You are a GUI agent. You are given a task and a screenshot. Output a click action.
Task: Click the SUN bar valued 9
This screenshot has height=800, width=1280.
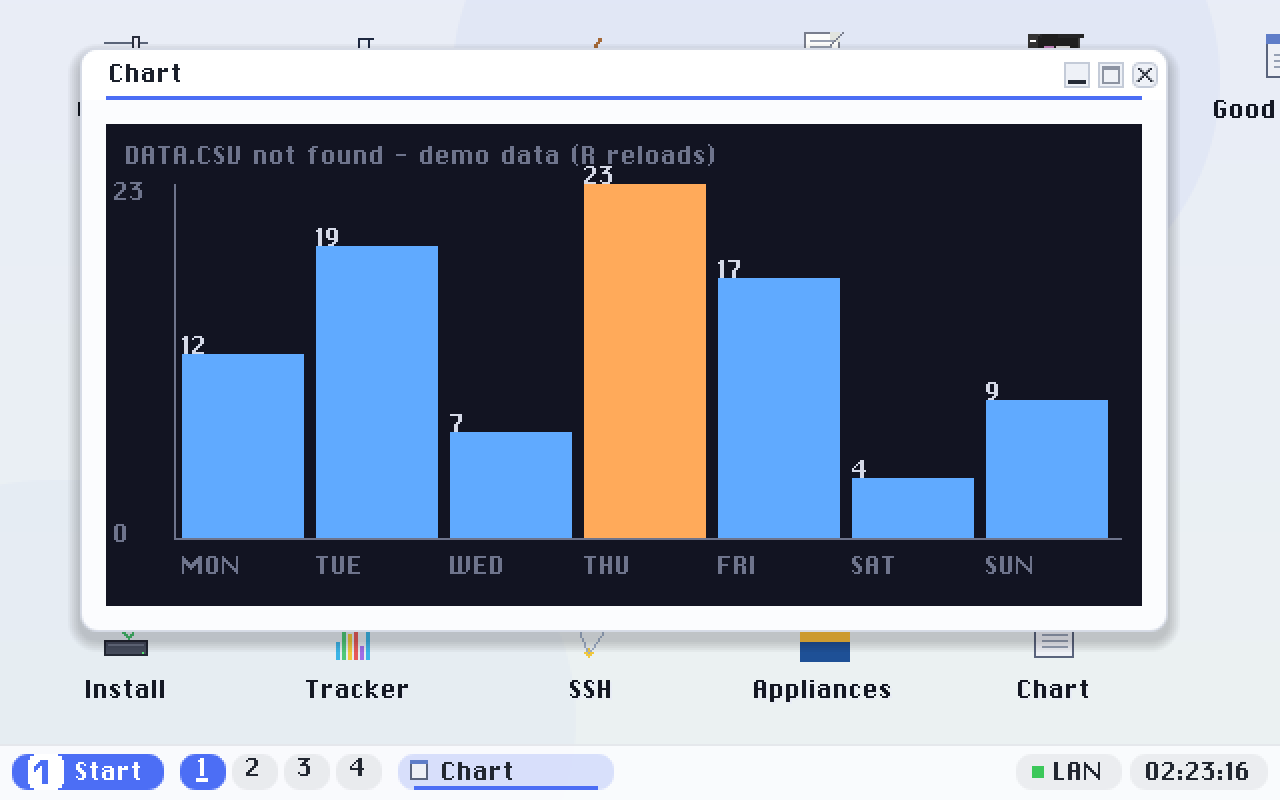(1047, 469)
